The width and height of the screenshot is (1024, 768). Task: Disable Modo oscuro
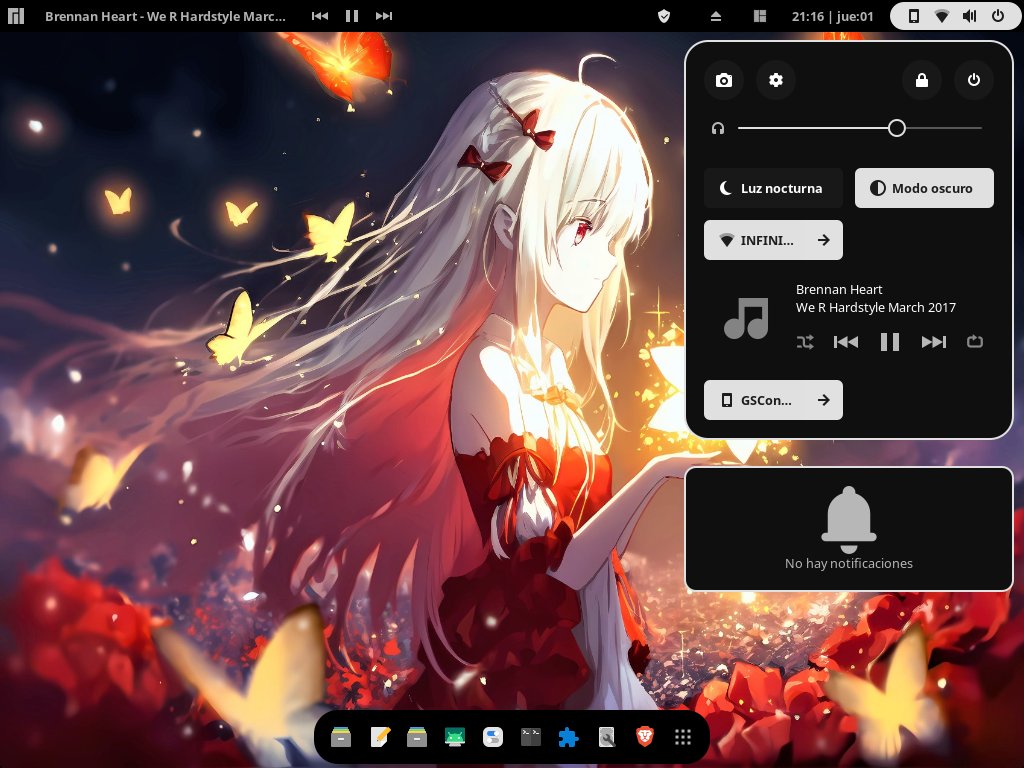924,188
